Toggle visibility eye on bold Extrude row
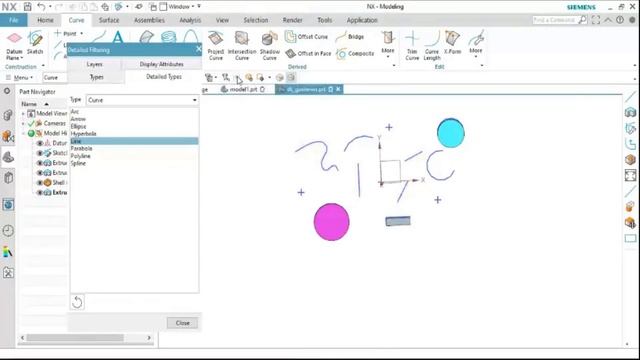This screenshot has width=640, height=360. [x=40, y=192]
